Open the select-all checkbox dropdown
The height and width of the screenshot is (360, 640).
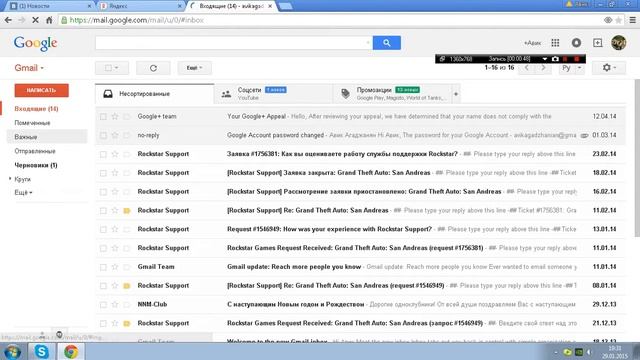pos(112,68)
